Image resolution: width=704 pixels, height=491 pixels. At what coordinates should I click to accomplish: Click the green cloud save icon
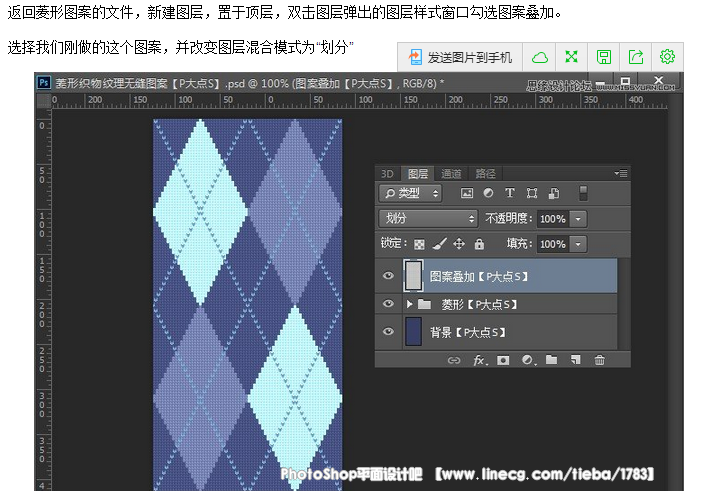[x=539, y=57]
